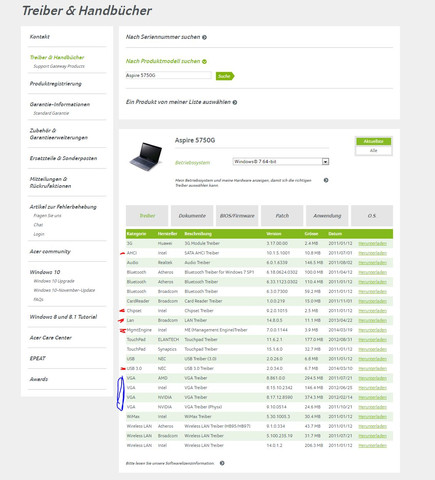Screen dimensions: 435x480
Task: Download Bluetooth Treiber for Windows 7 SP1
Action: coord(372,272)
